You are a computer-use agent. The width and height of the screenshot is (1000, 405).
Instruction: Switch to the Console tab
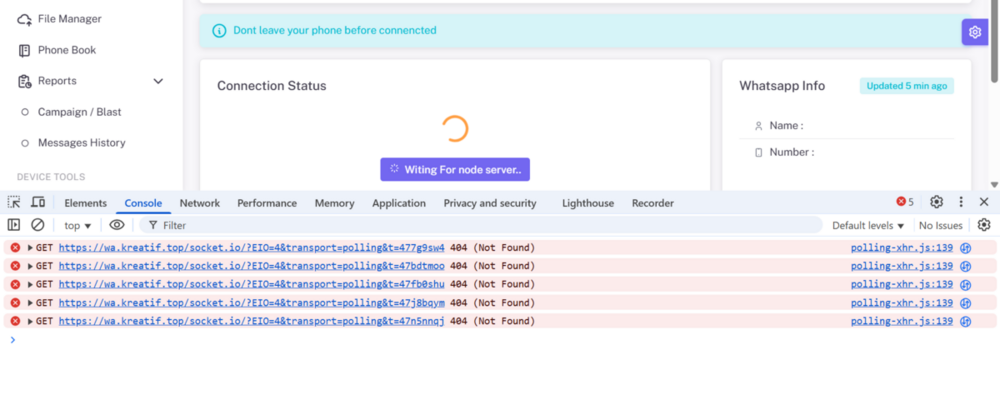tap(143, 203)
